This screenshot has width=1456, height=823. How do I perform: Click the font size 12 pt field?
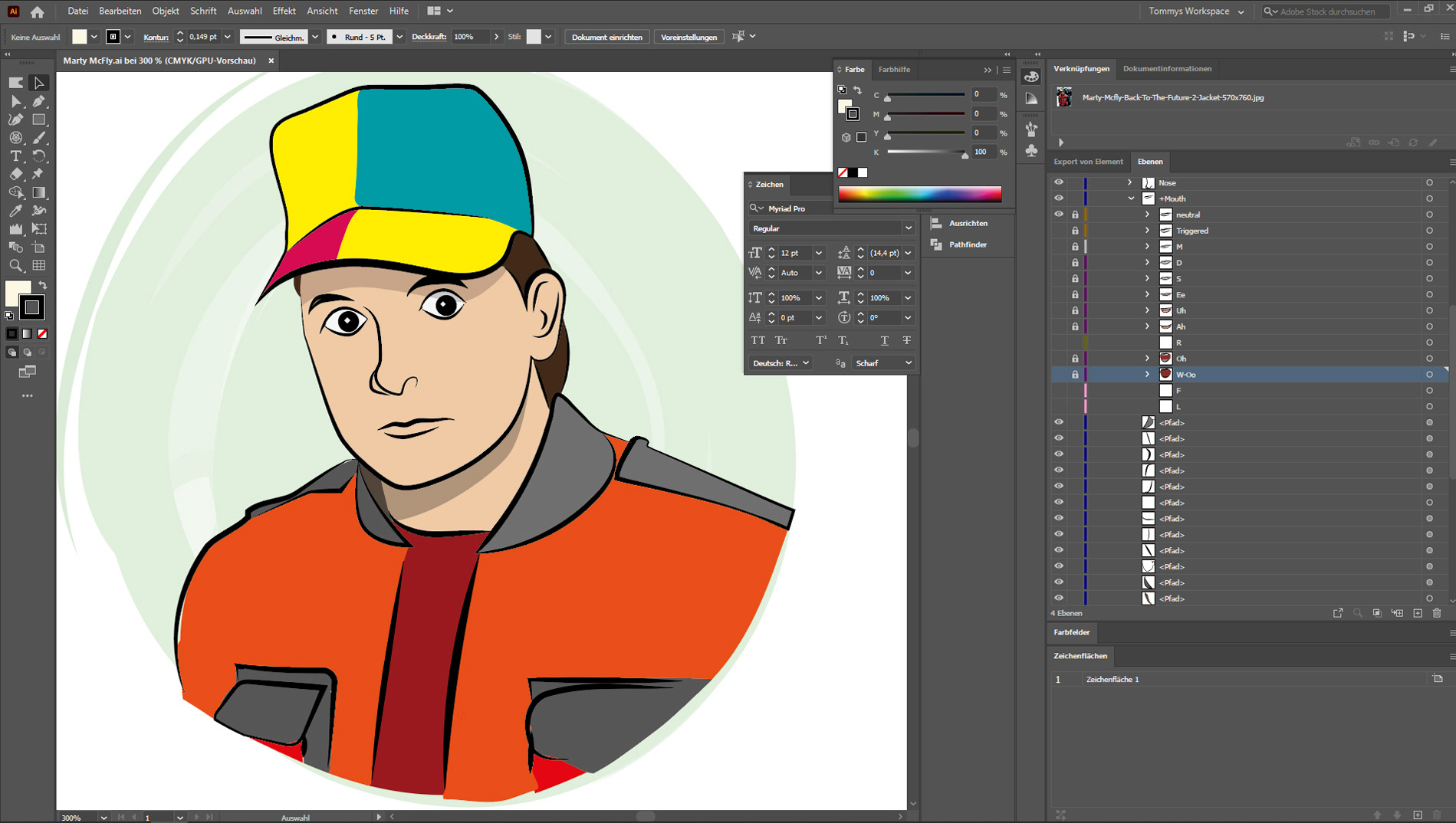tap(795, 253)
